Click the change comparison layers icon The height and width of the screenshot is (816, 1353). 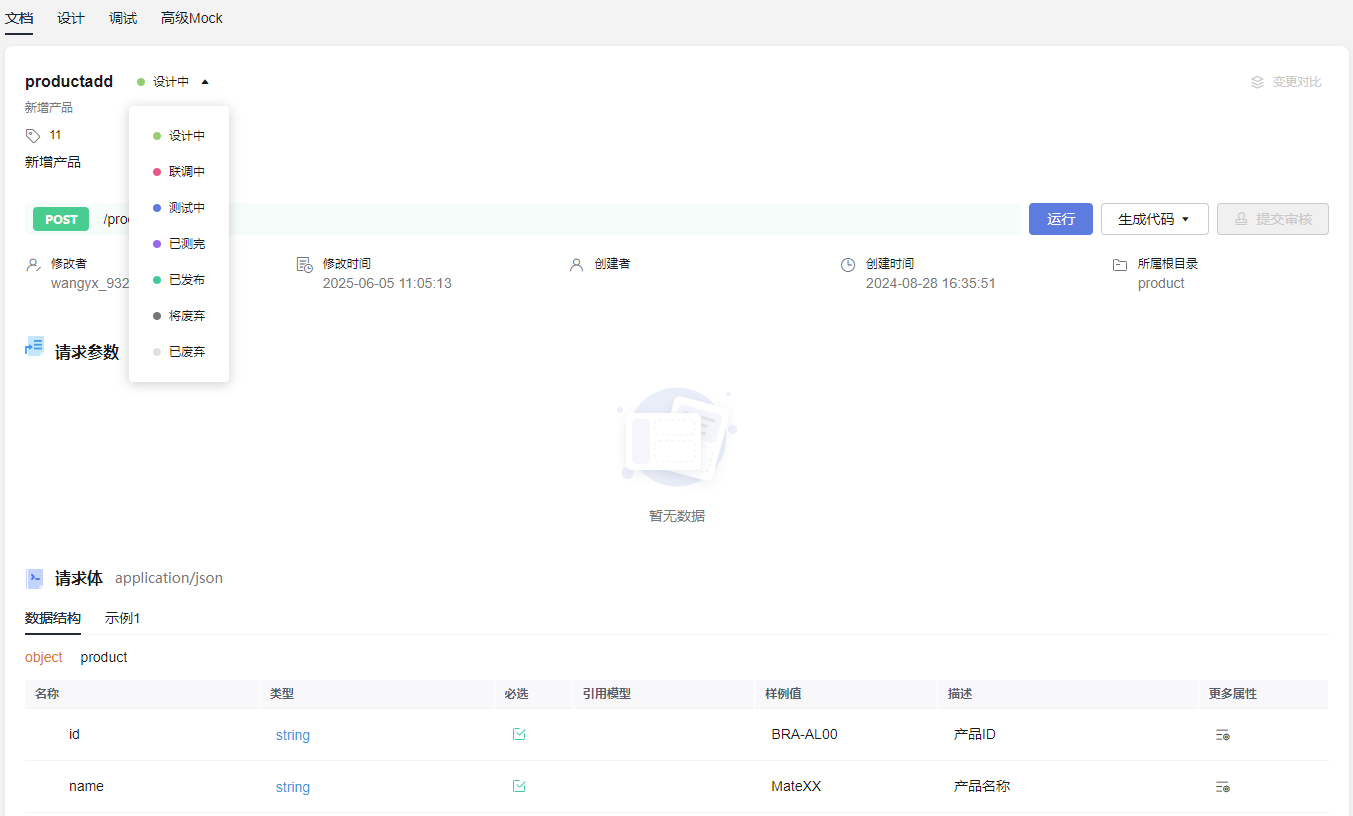tap(1257, 82)
